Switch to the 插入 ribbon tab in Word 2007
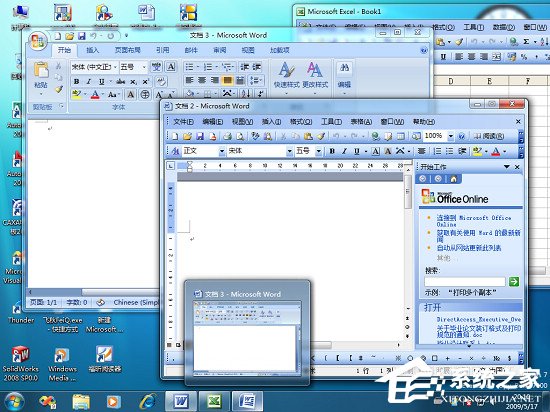This screenshot has height=412, width=550. [x=93, y=50]
